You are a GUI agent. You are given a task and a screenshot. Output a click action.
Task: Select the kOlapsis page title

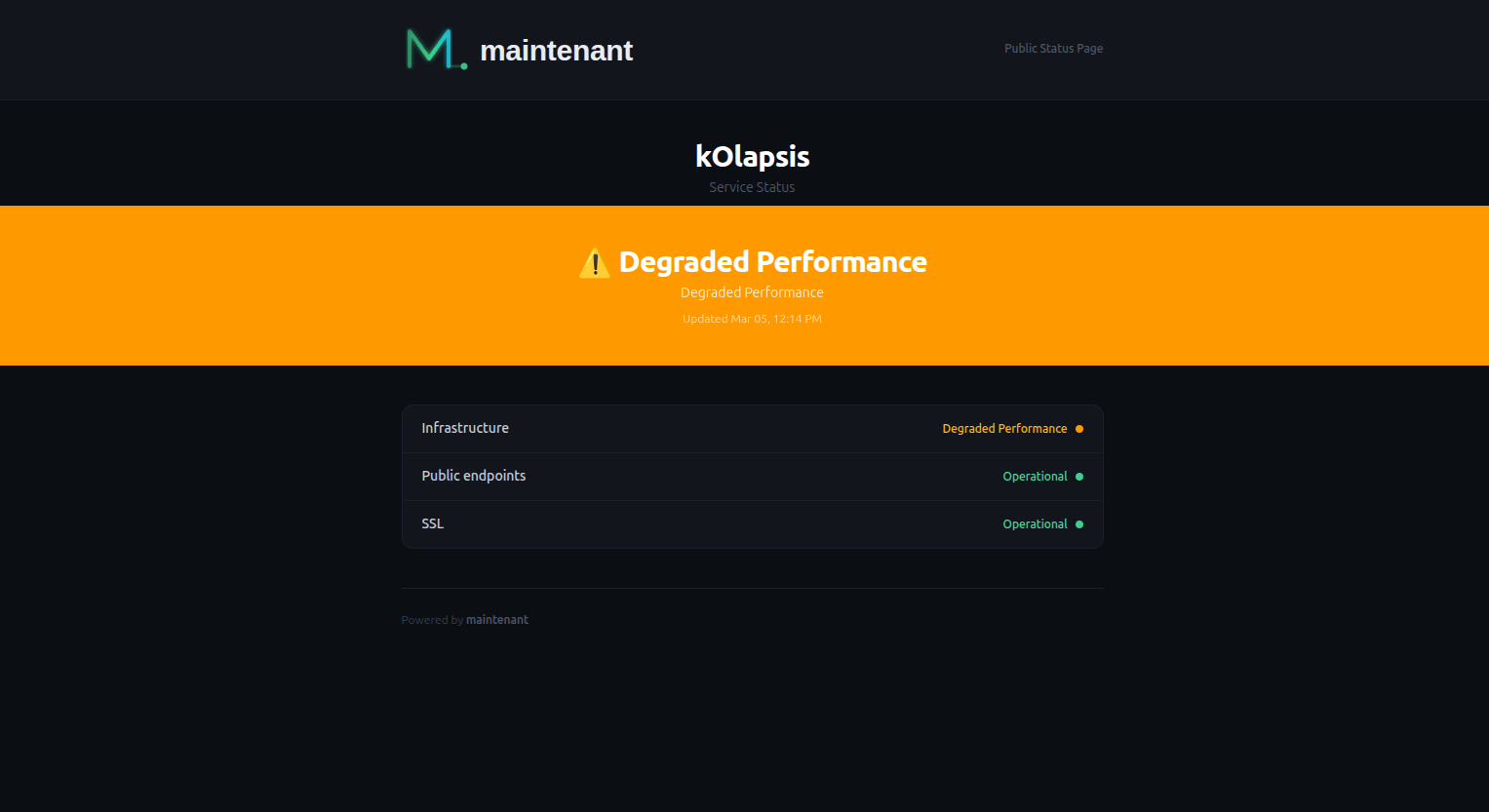click(x=752, y=156)
